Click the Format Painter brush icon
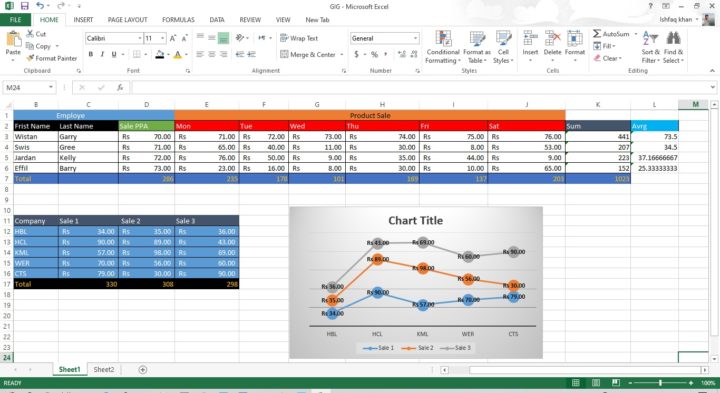 30,58
